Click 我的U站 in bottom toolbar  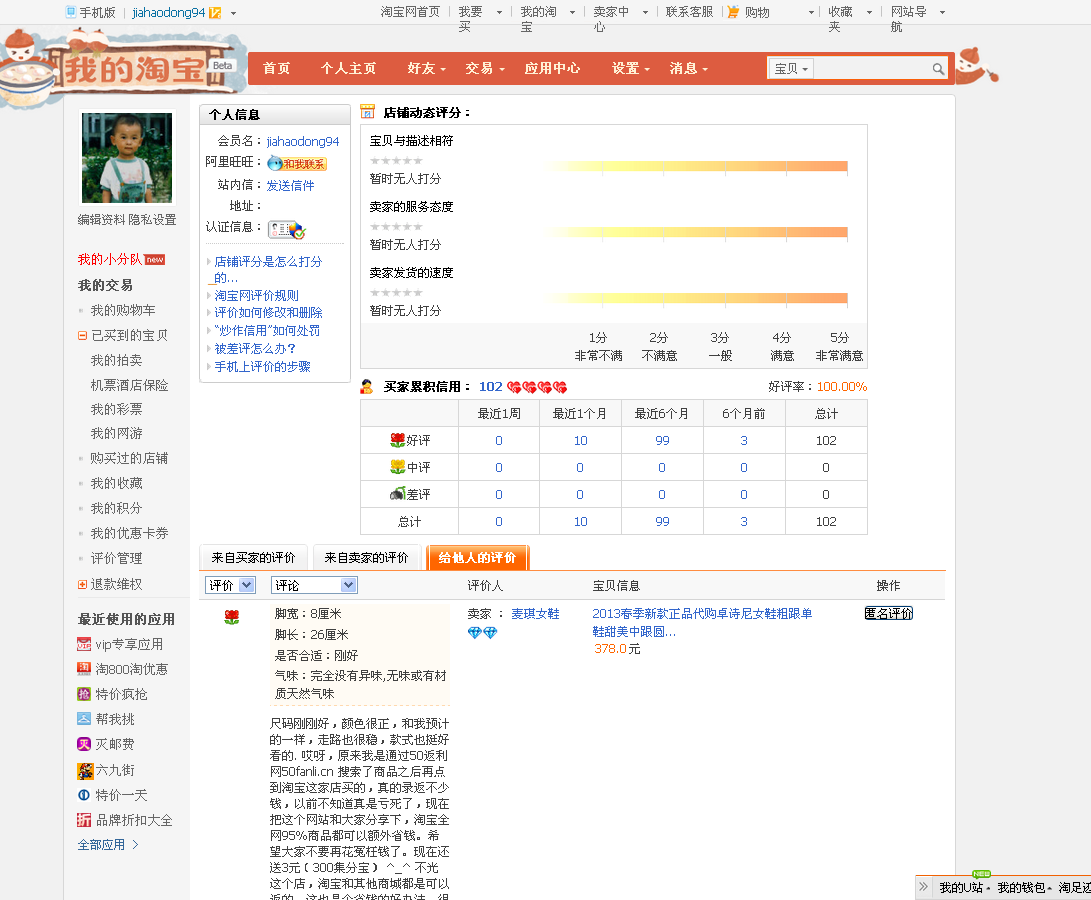click(x=961, y=887)
